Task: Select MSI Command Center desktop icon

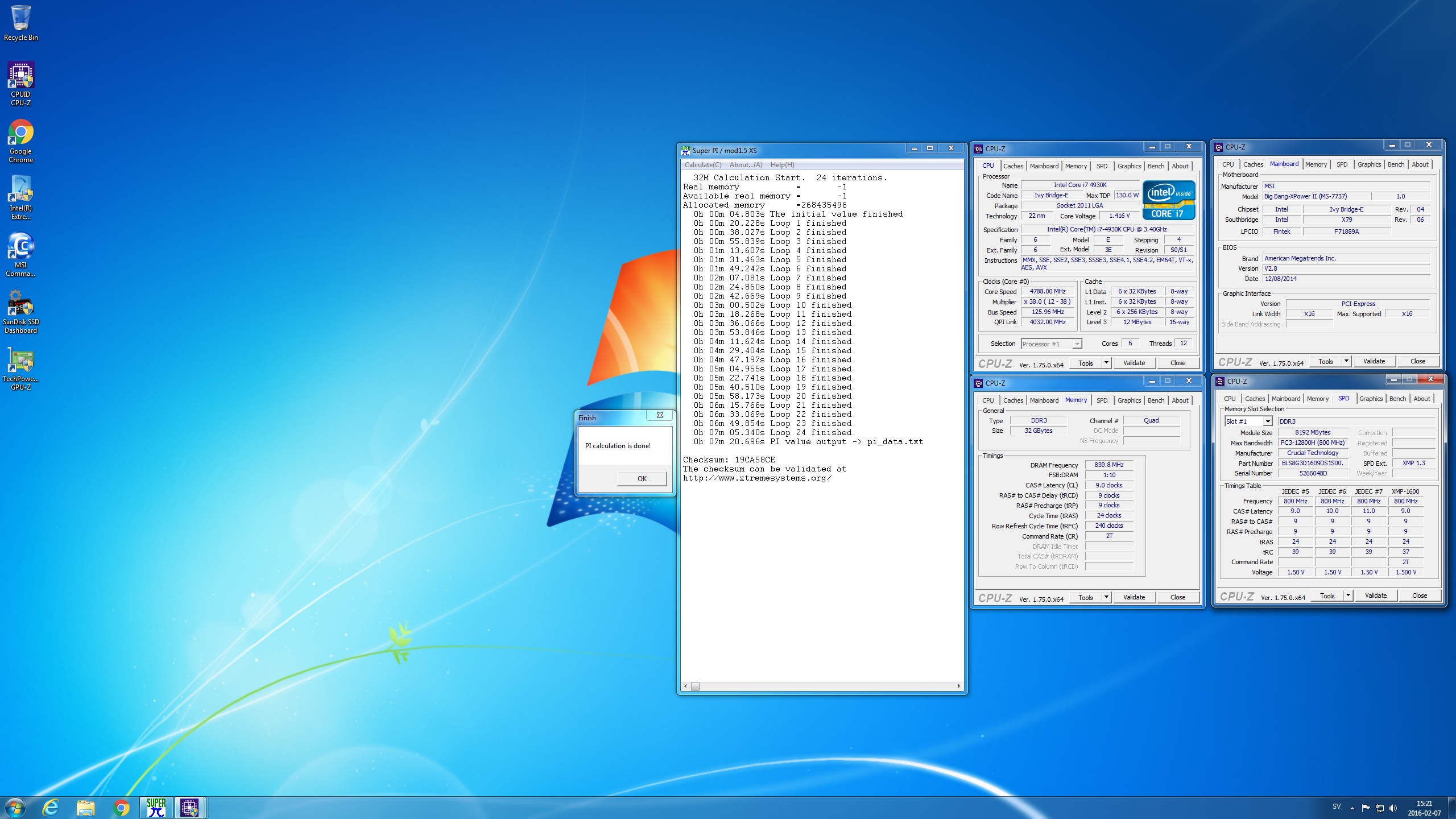Action: pyautogui.click(x=21, y=255)
